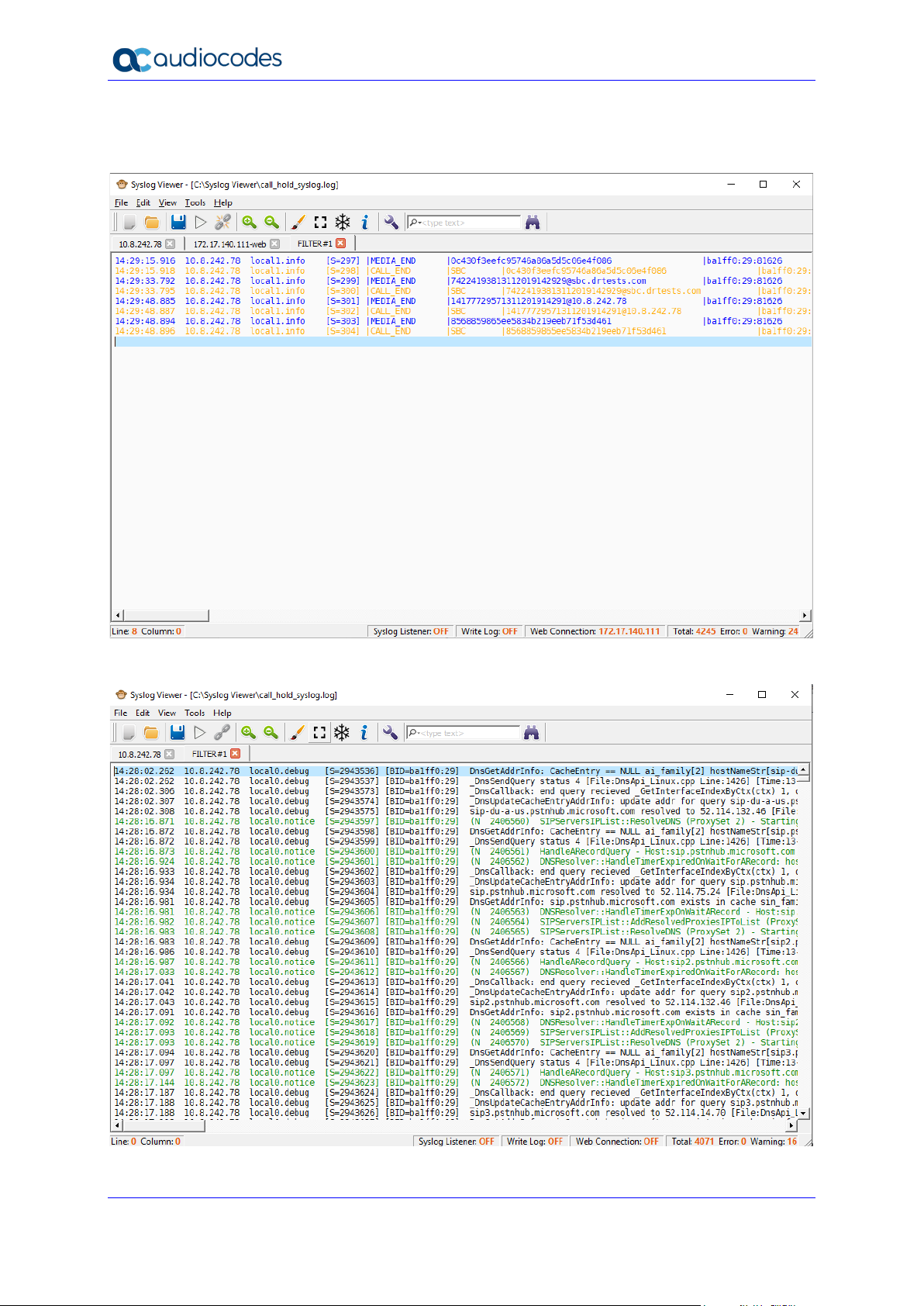Click New file icon in lower Syslog Viewer
This screenshot has height=1306, width=924.
(x=129, y=733)
